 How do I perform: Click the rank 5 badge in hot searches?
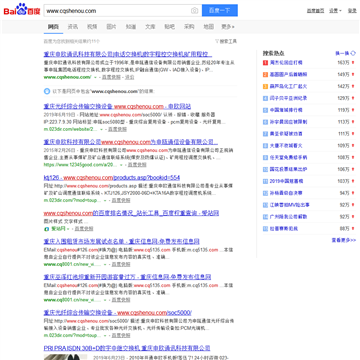(265, 110)
